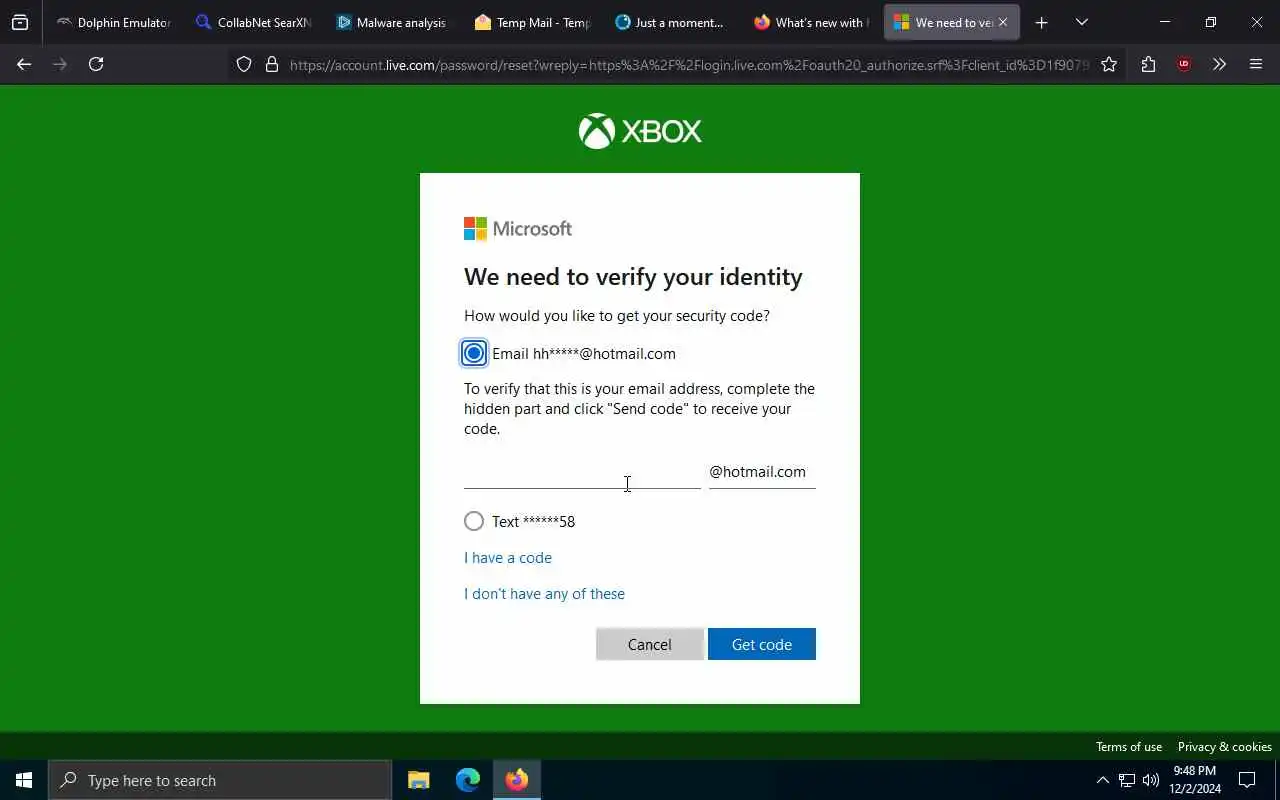Click the Firefox View icon in the tab bar
This screenshot has height=800, width=1280.
(20, 22)
